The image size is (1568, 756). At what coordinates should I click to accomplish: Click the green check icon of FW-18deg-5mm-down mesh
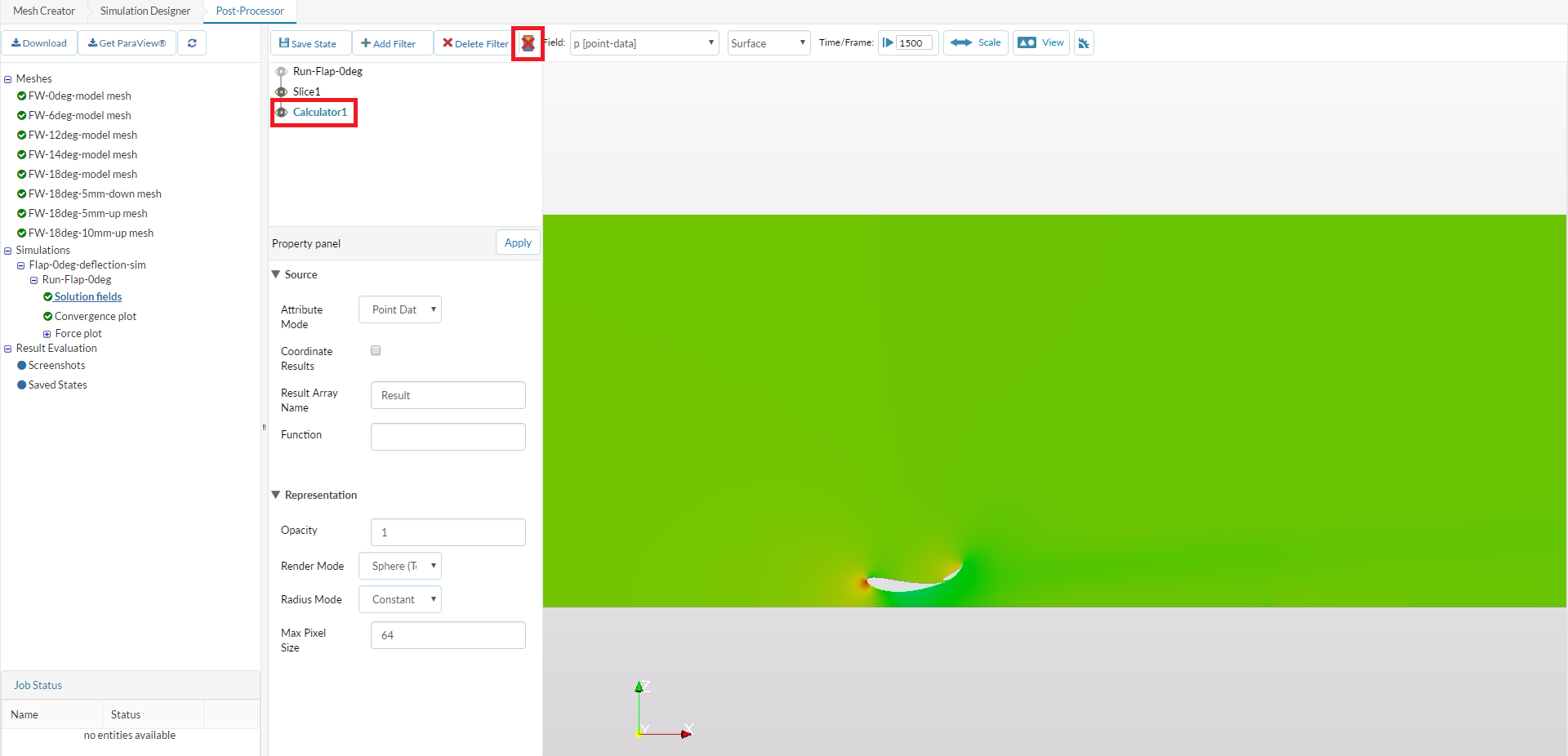click(21, 194)
